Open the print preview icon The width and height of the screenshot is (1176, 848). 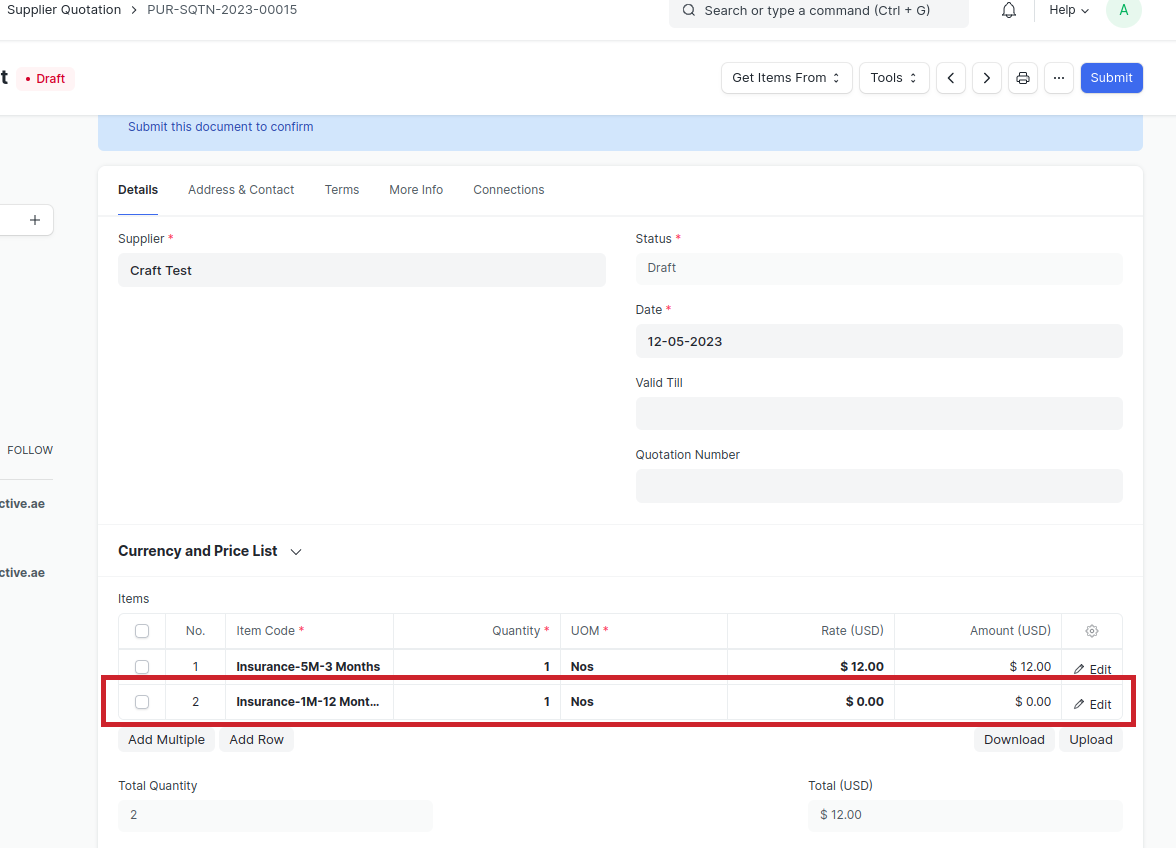click(1022, 77)
